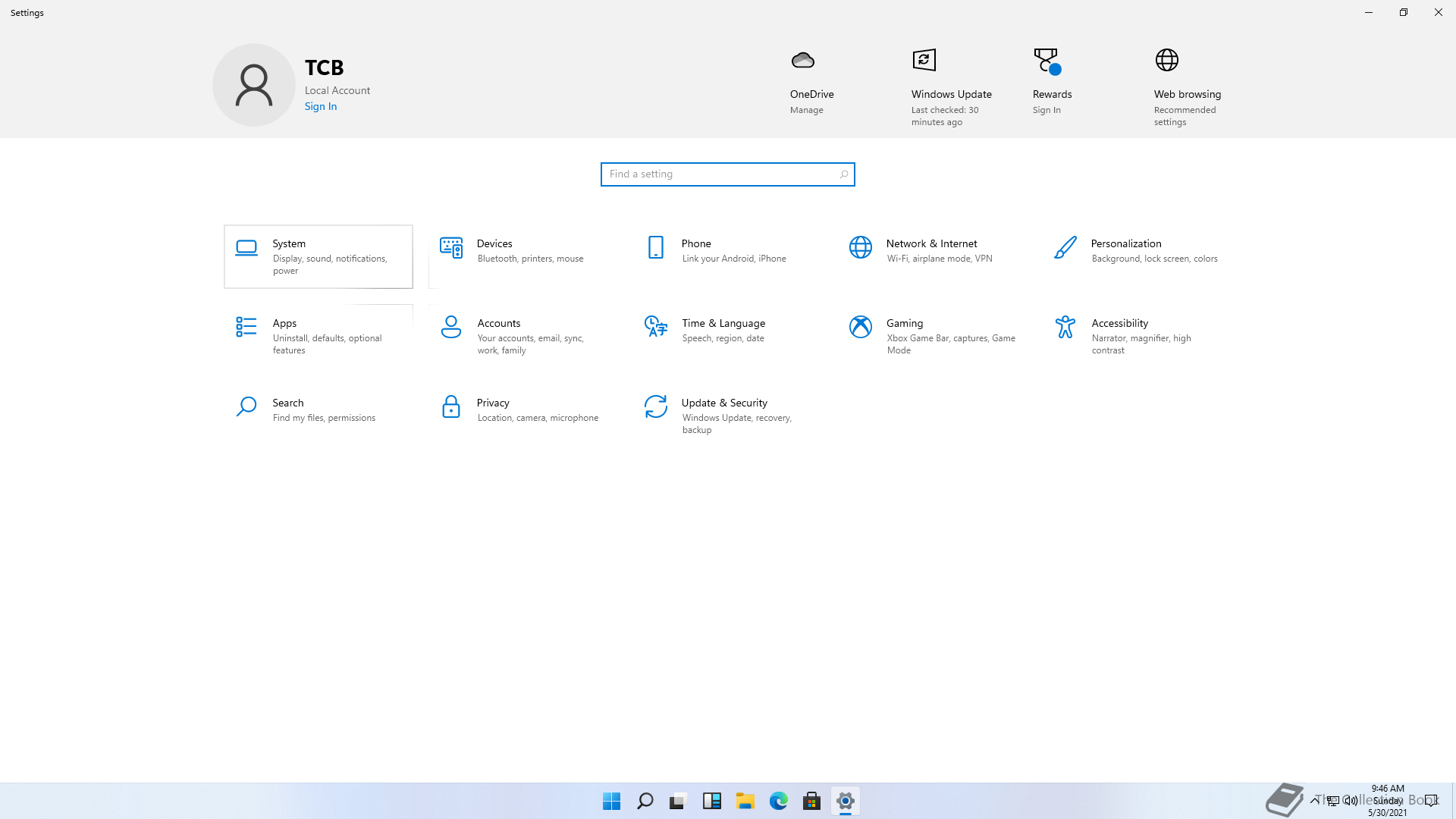
Task: Click 'Speech, region, date' description
Action: (x=723, y=338)
